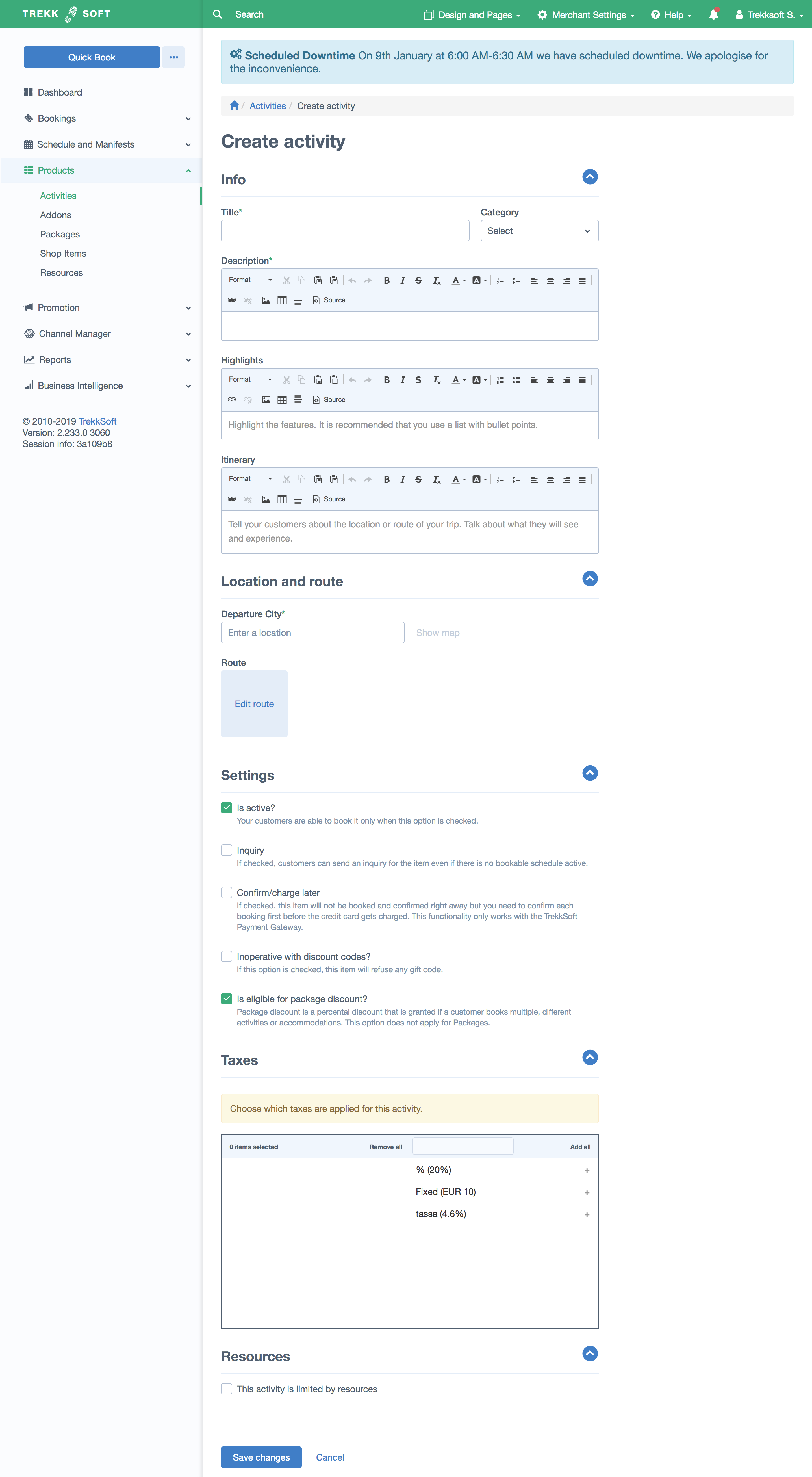Click the Title input field

click(345, 231)
